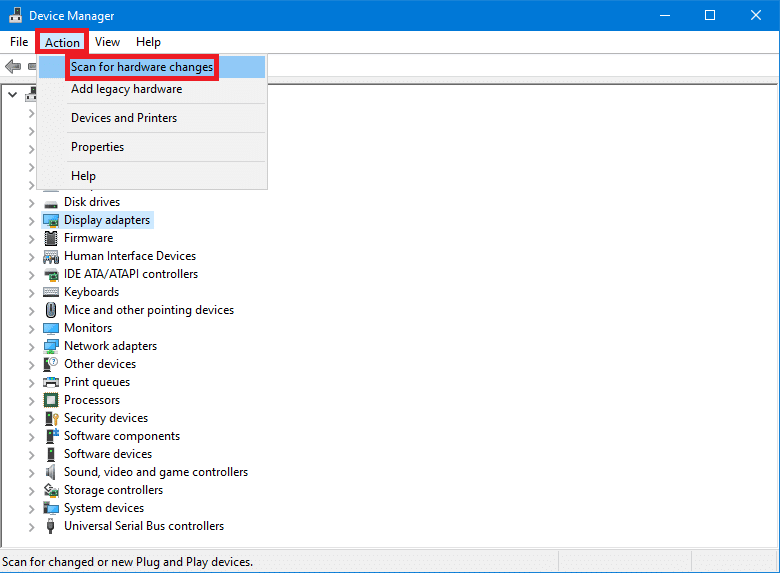Expand the Firmware node
Image resolution: width=780 pixels, height=573 pixels.
[x=31, y=239]
